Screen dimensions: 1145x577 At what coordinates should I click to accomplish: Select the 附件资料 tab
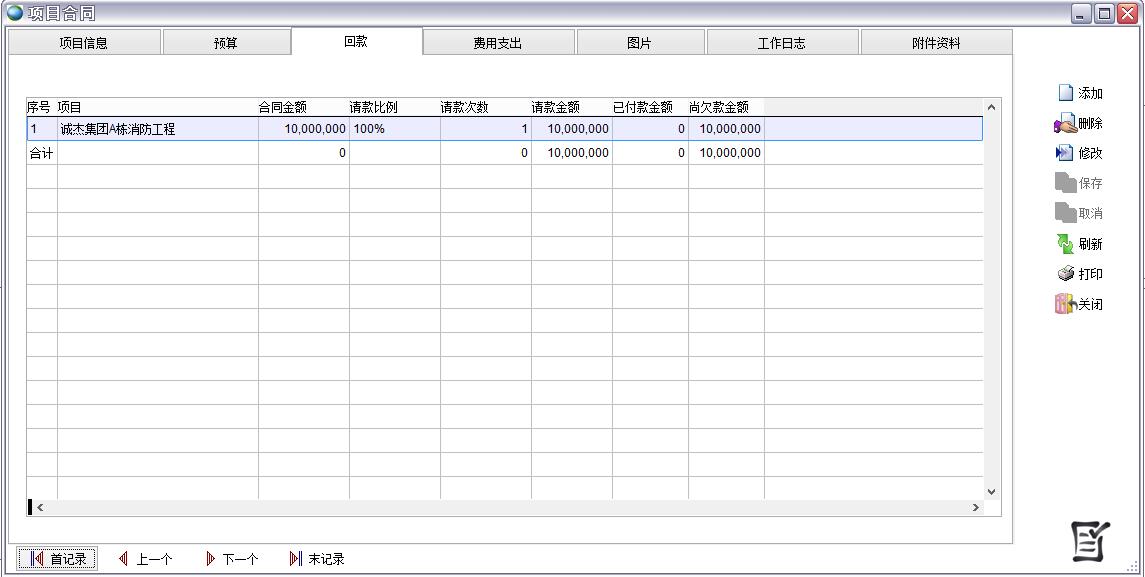(x=936, y=43)
